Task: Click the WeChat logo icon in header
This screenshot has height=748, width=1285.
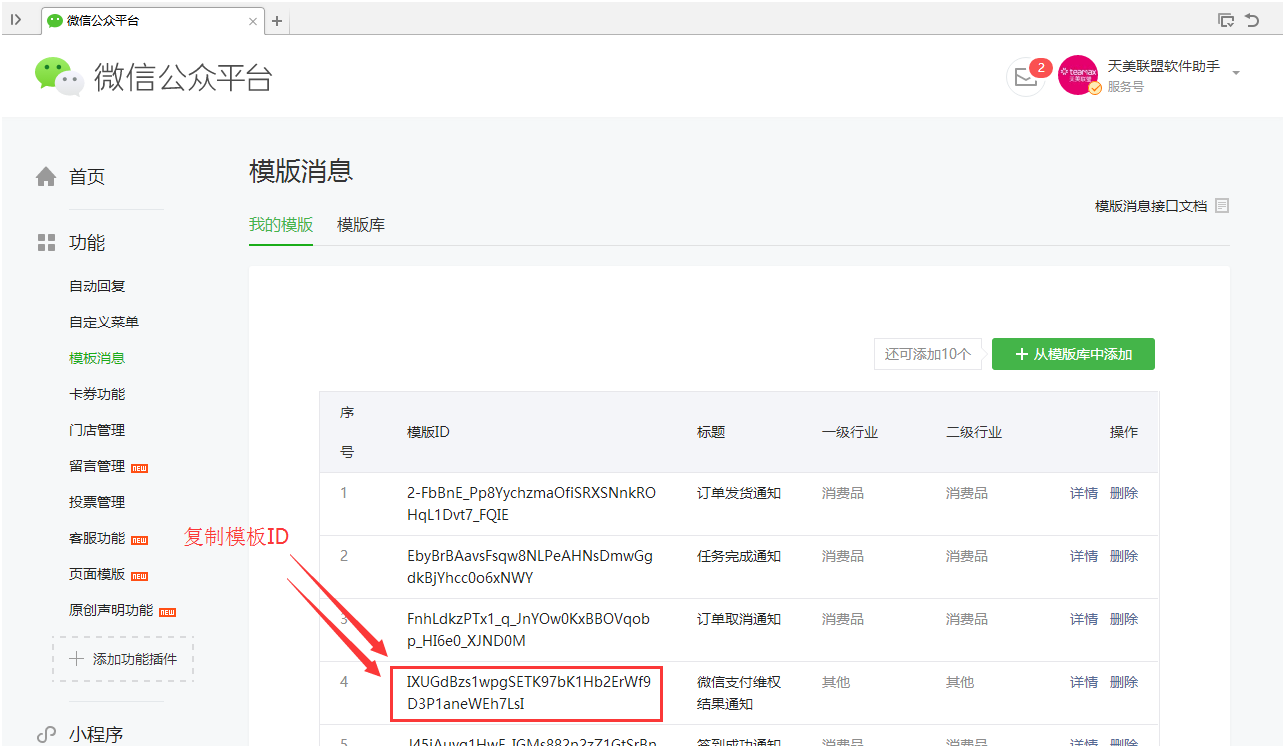Action: 59,77
